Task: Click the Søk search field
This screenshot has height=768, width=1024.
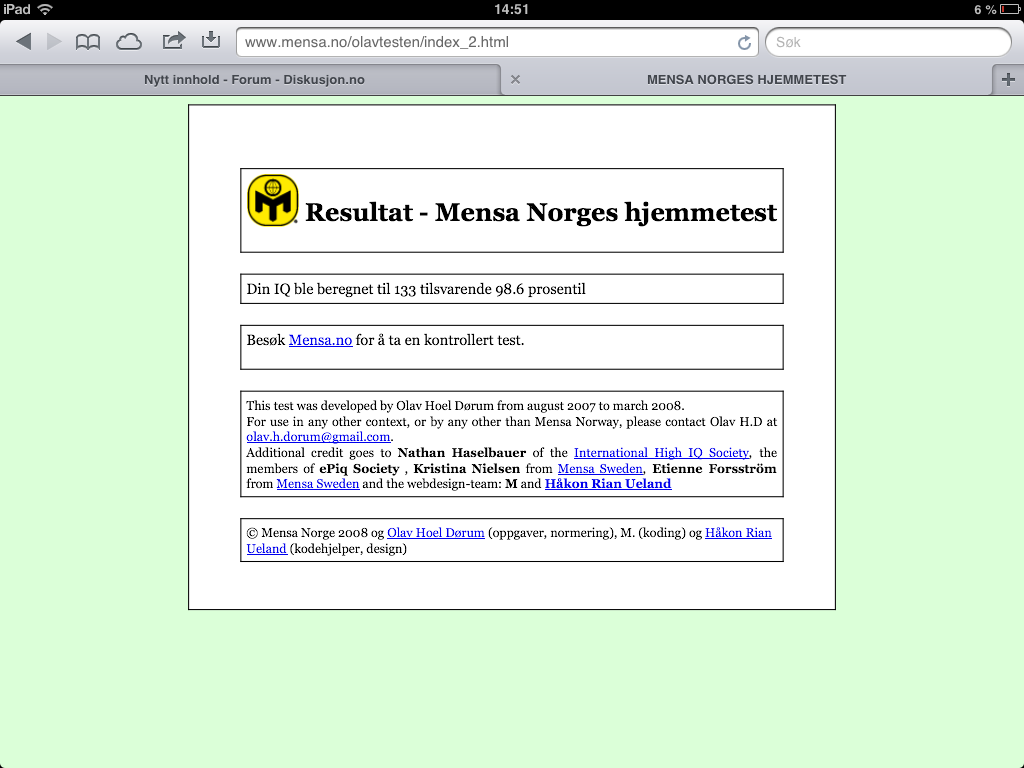Action: (x=888, y=42)
